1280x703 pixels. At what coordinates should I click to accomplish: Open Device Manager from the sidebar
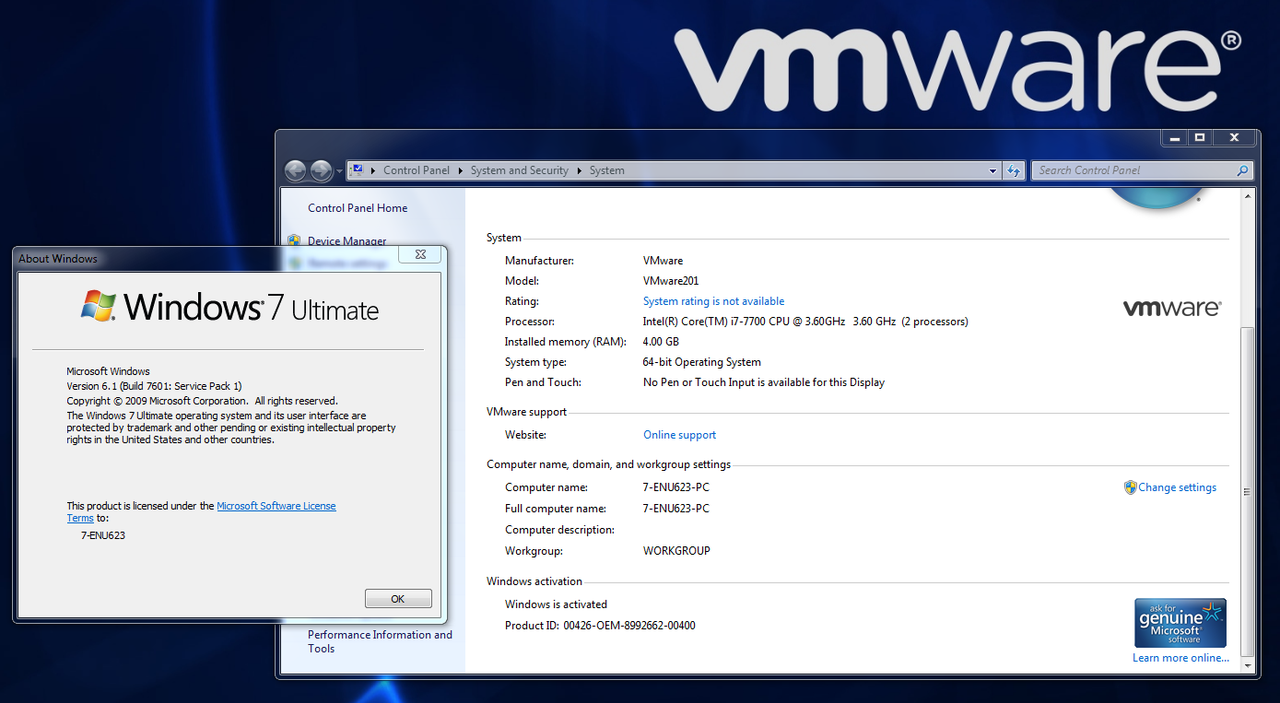pos(347,241)
